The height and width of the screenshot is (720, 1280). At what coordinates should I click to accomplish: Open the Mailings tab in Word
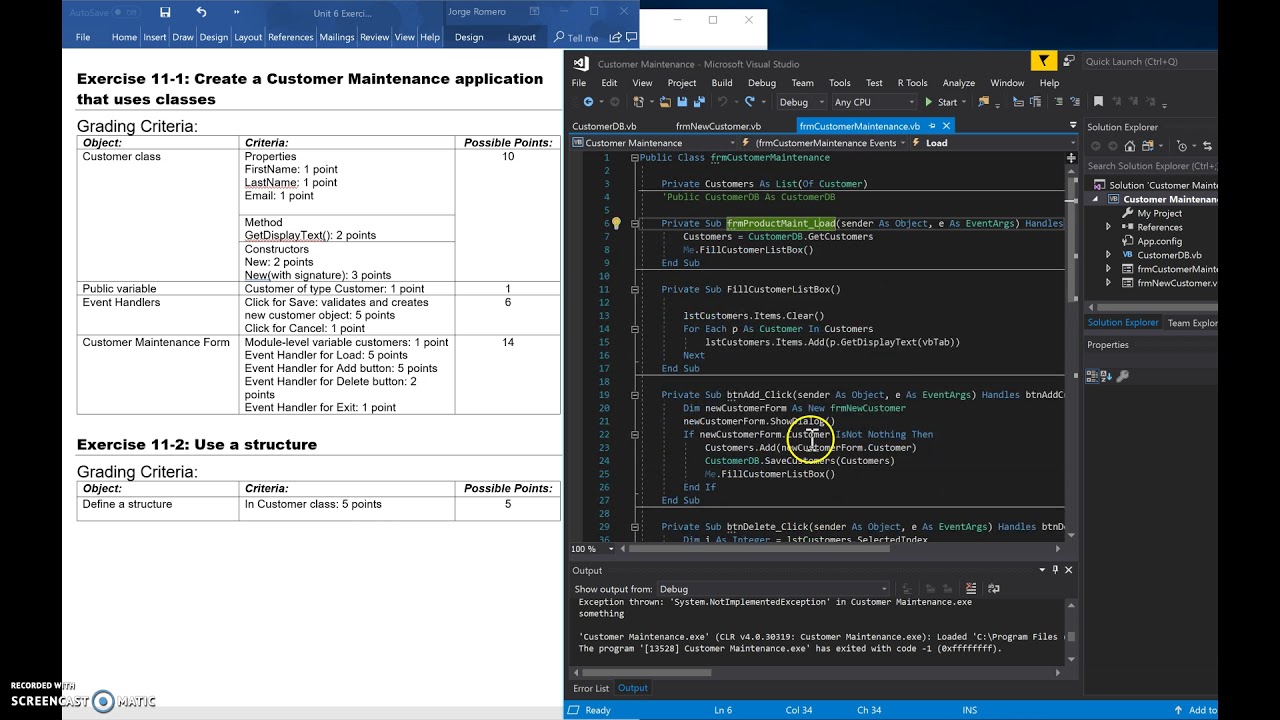pos(337,37)
